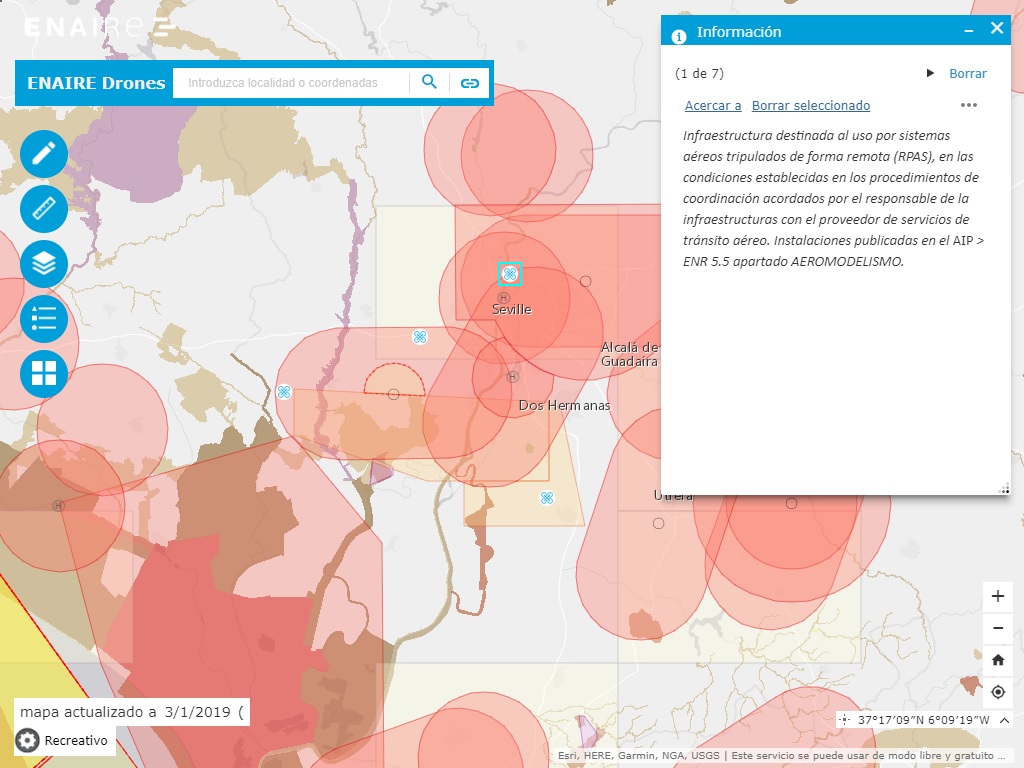Go to the default home extent
This screenshot has height=768, width=1024.
(997, 660)
